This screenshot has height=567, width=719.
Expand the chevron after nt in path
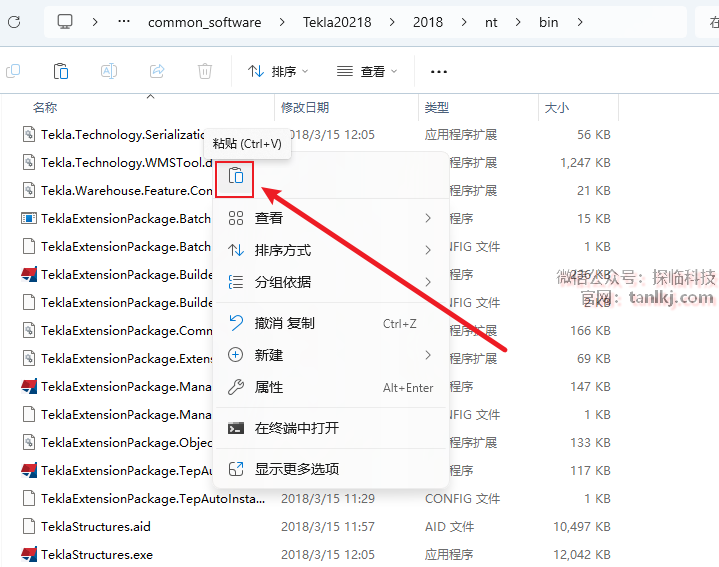(518, 22)
